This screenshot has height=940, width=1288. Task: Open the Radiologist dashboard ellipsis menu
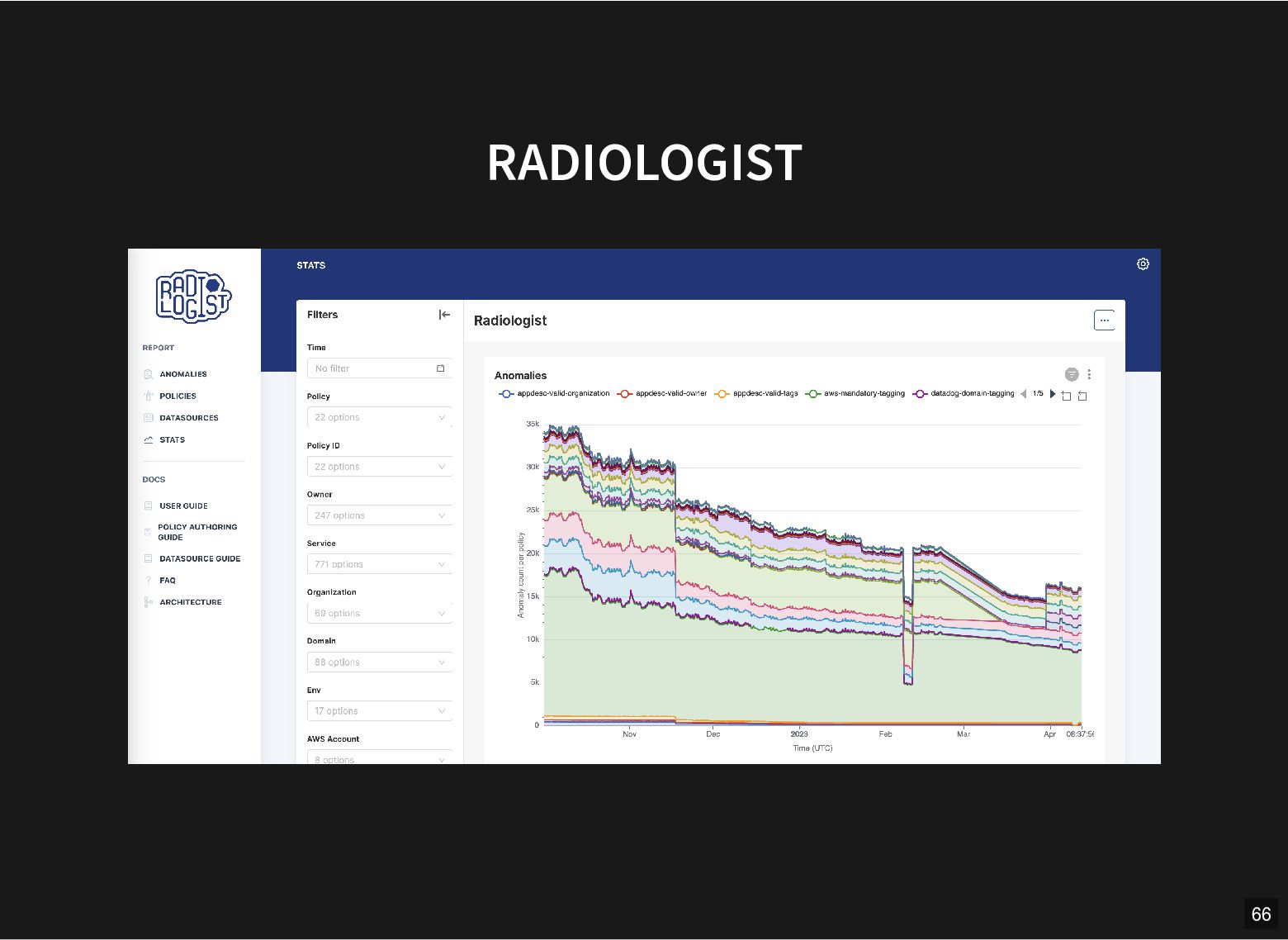(x=1104, y=320)
